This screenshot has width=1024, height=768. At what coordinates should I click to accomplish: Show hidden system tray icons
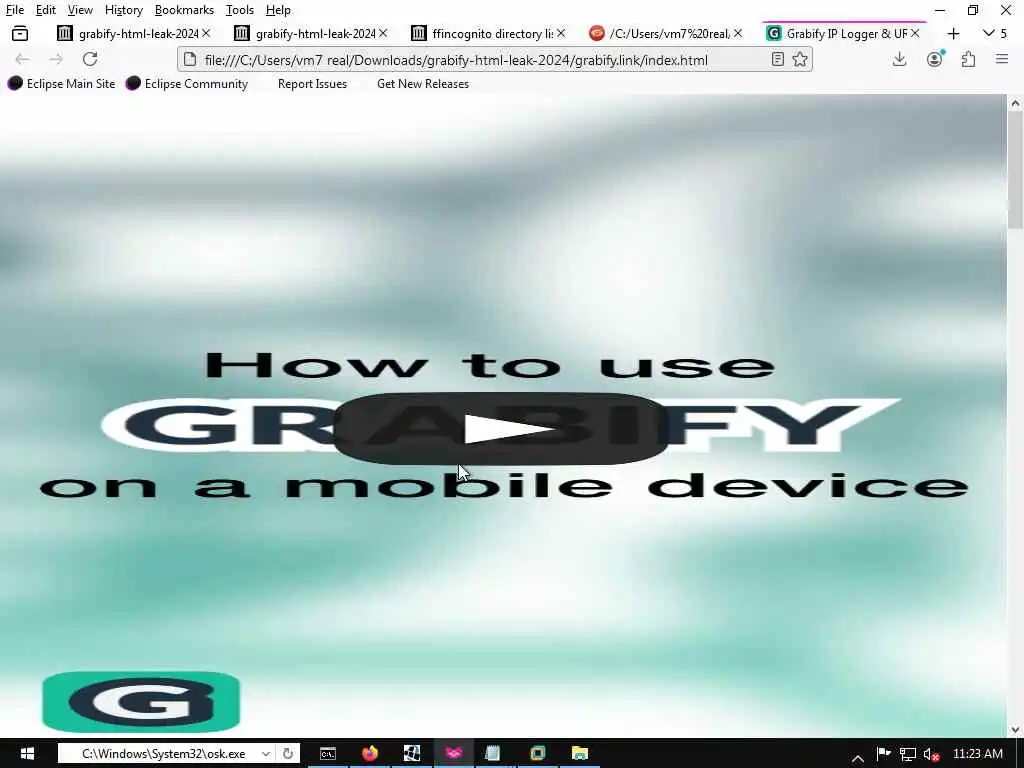(858, 758)
